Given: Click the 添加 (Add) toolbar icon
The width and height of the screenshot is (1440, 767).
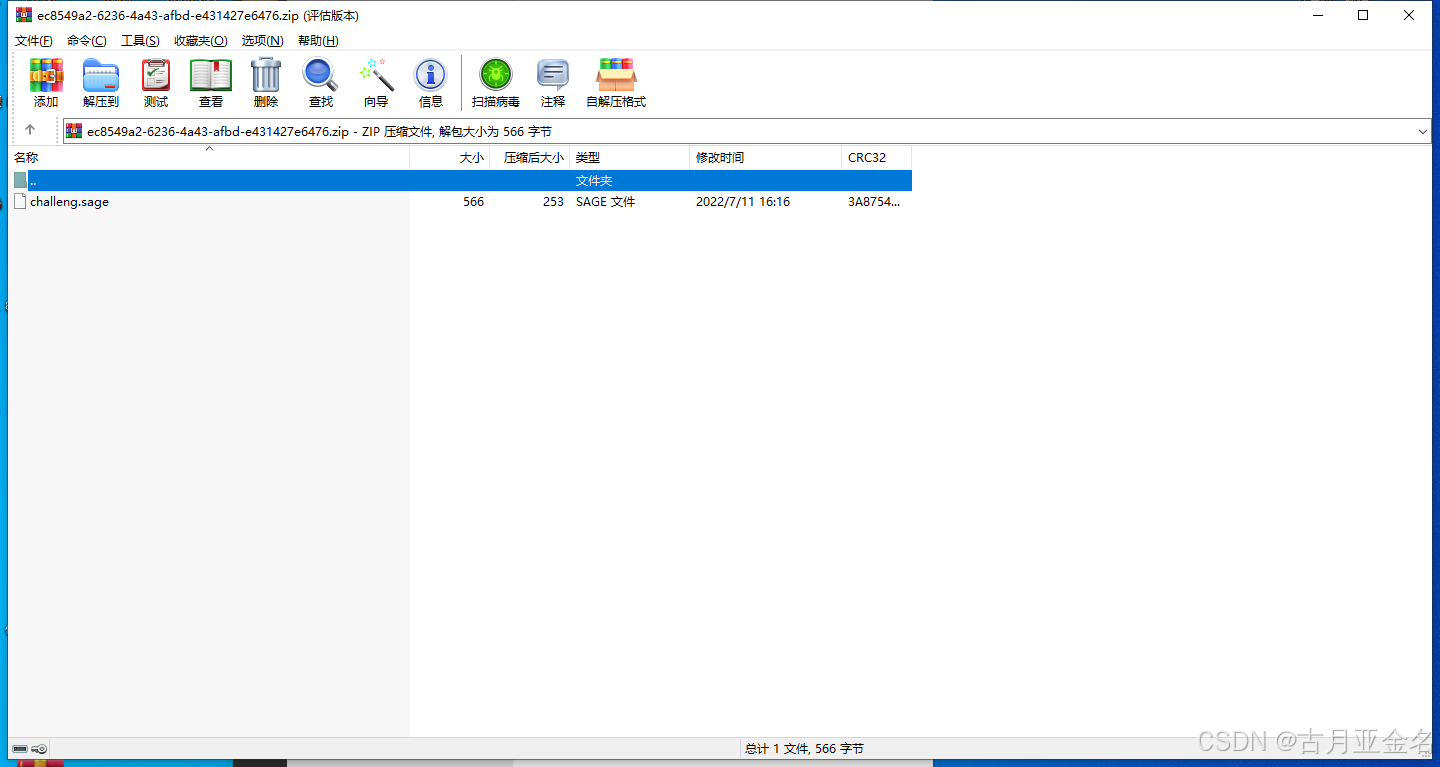Looking at the screenshot, I should coord(45,82).
